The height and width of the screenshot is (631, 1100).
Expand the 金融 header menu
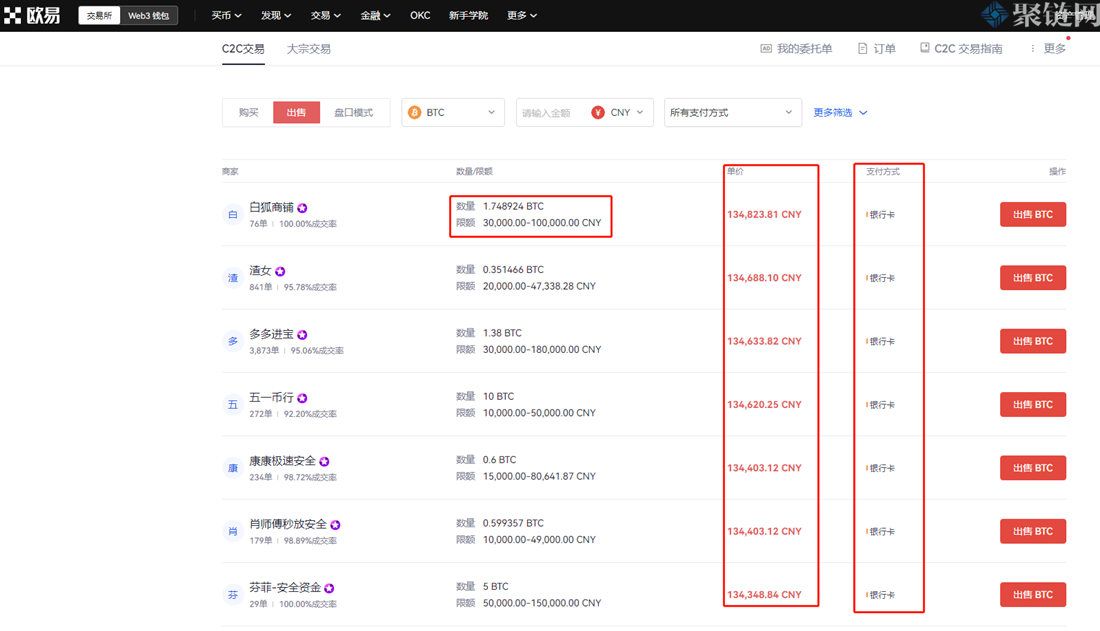click(x=375, y=15)
